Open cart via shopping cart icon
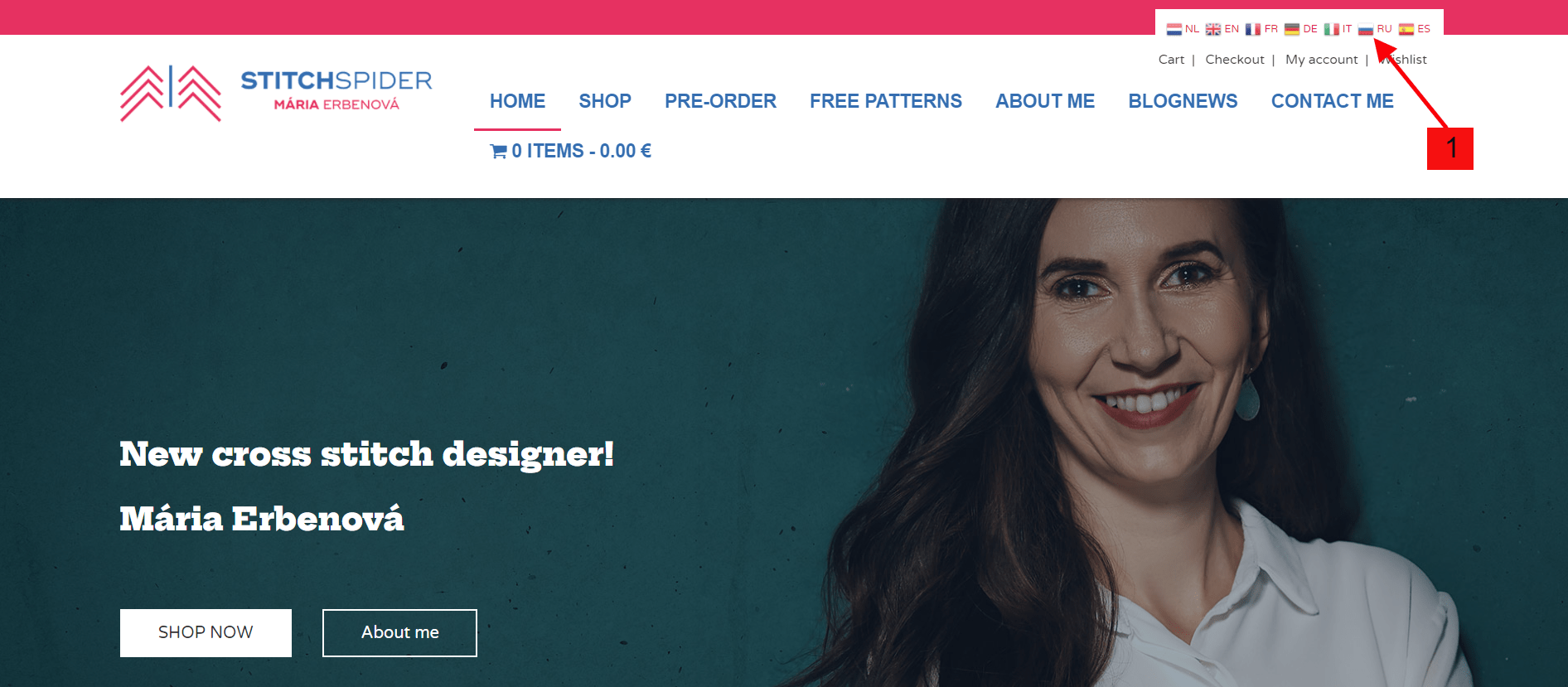Image resolution: width=1568 pixels, height=687 pixels. pos(498,151)
